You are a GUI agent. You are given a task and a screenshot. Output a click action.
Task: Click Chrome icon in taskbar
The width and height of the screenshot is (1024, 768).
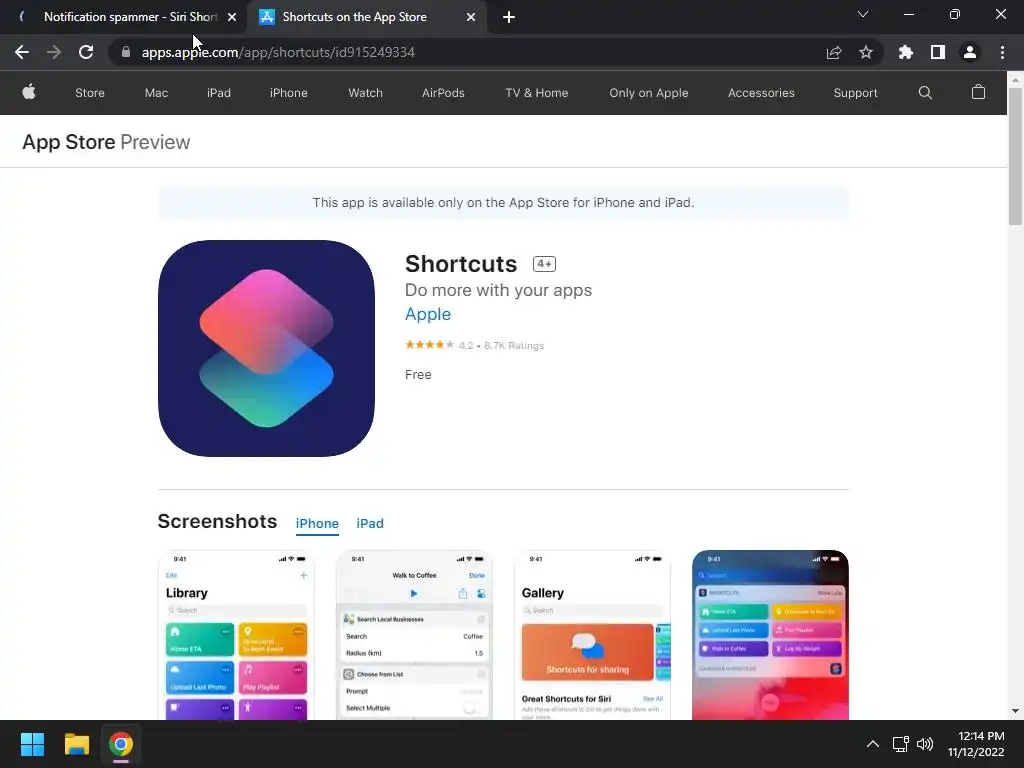(x=121, y=744)
